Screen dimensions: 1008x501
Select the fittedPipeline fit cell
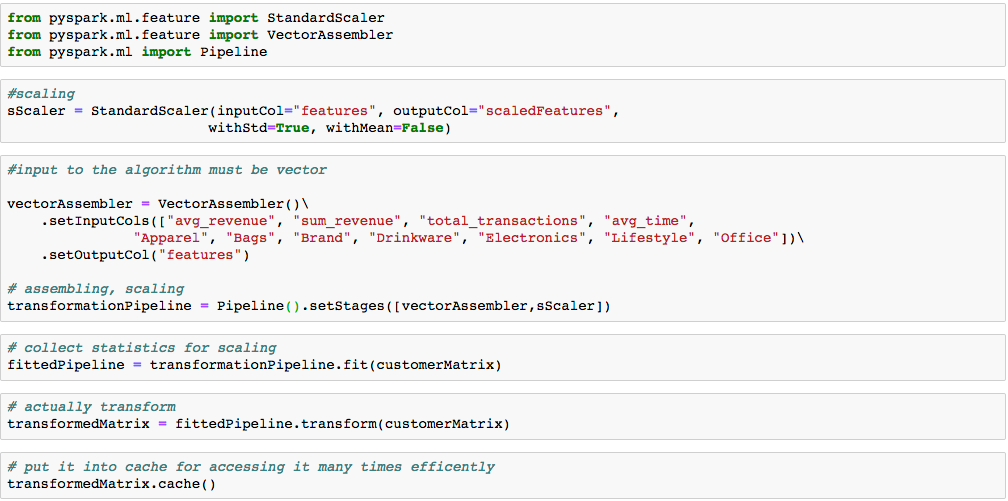pos(254,365)
